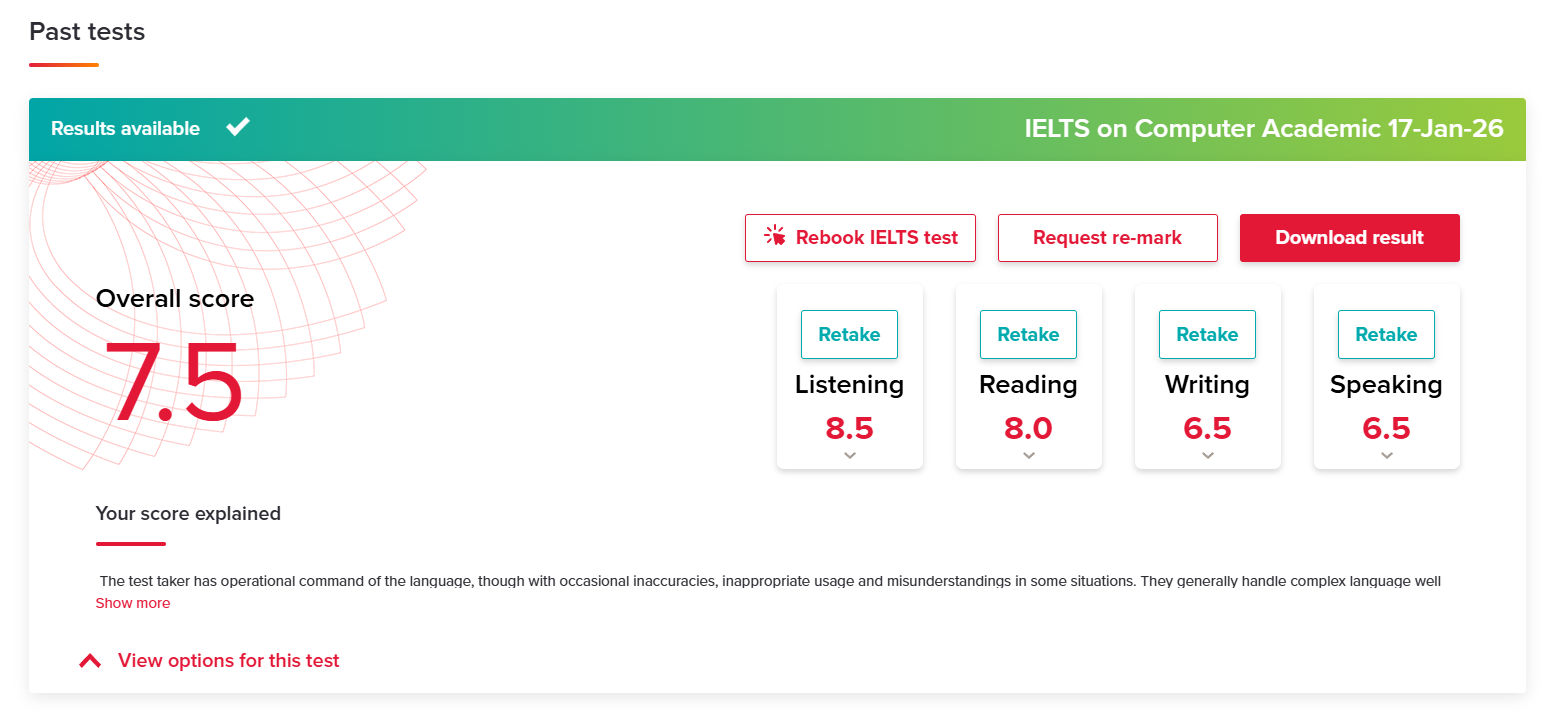This screenshot has width=1545, height=715.
Task: Click the red chevron beside View options
Action: (90, 661)
